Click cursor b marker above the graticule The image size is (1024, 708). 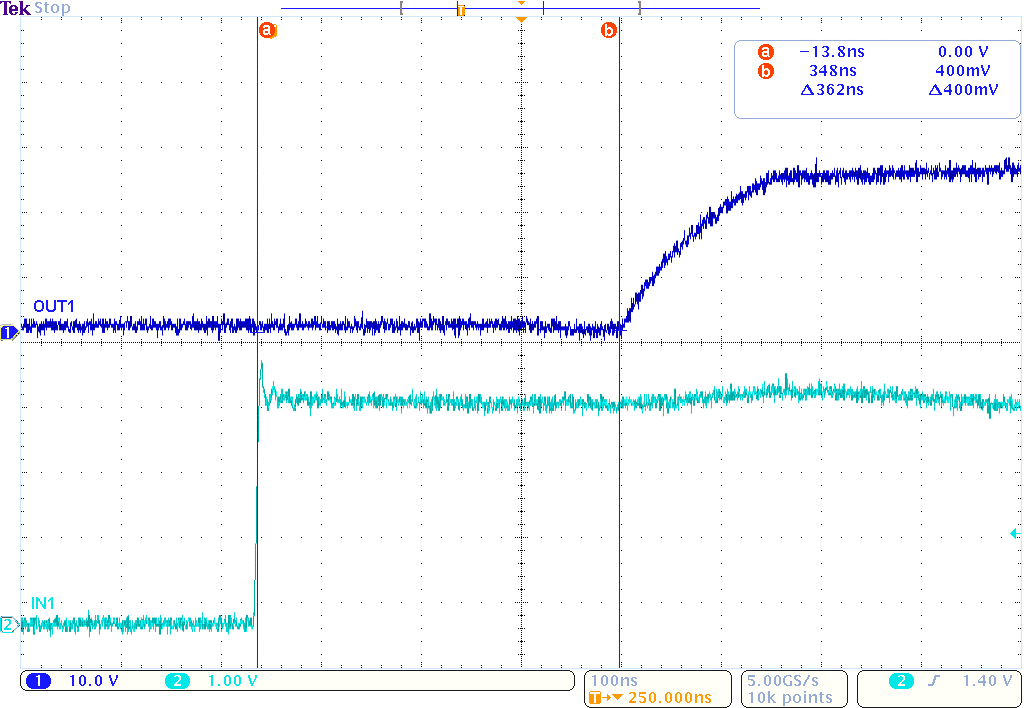pyautogui.click(x=608, y=31)
